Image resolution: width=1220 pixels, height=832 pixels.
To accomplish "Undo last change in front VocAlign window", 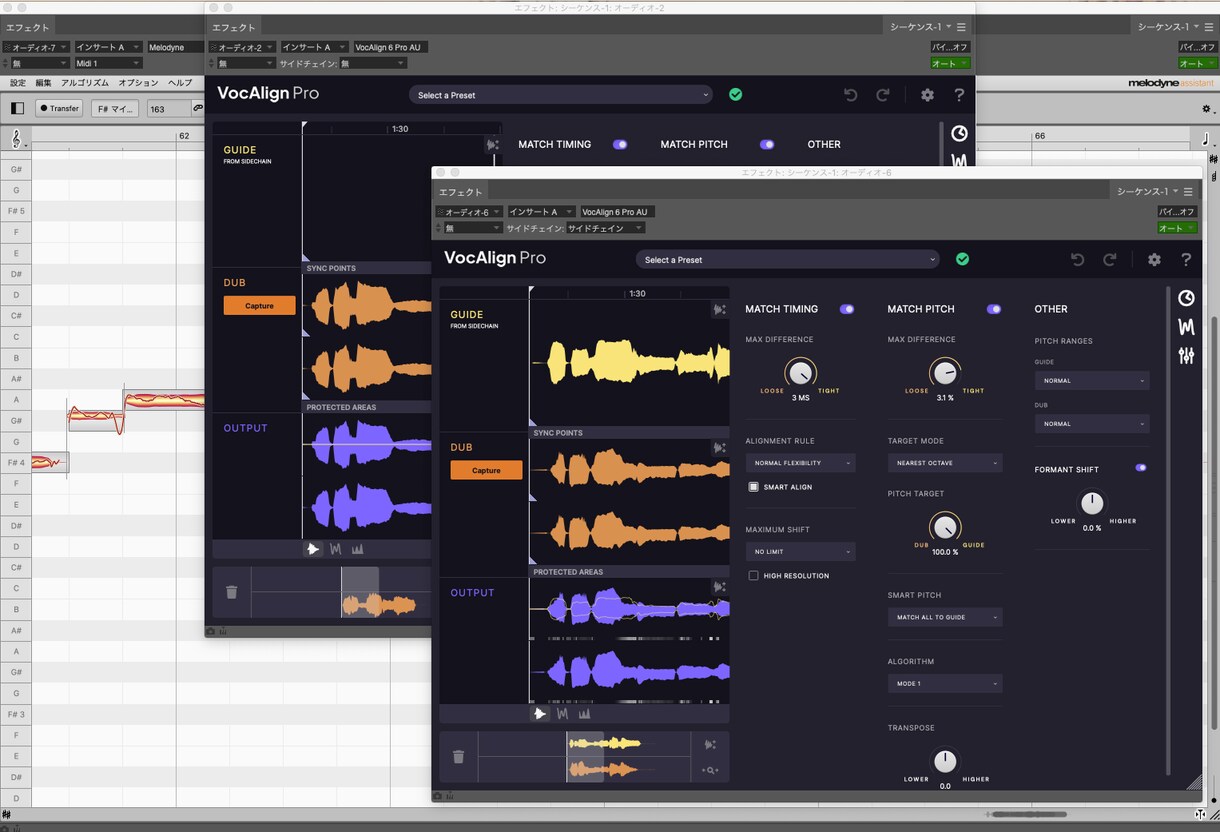I will 1077,260.
